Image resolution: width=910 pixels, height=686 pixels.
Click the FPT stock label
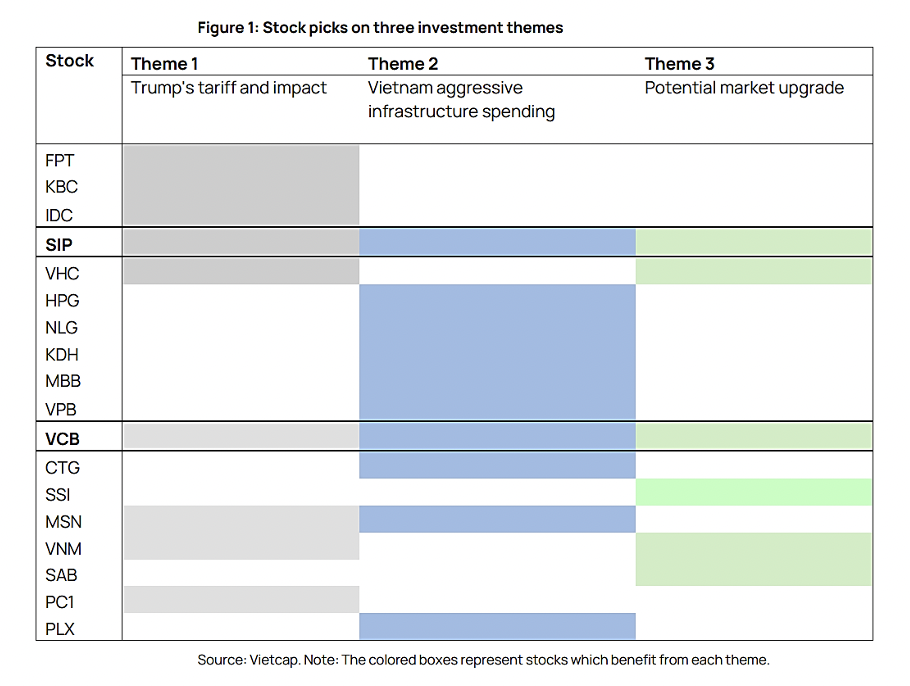click(60, 160)
